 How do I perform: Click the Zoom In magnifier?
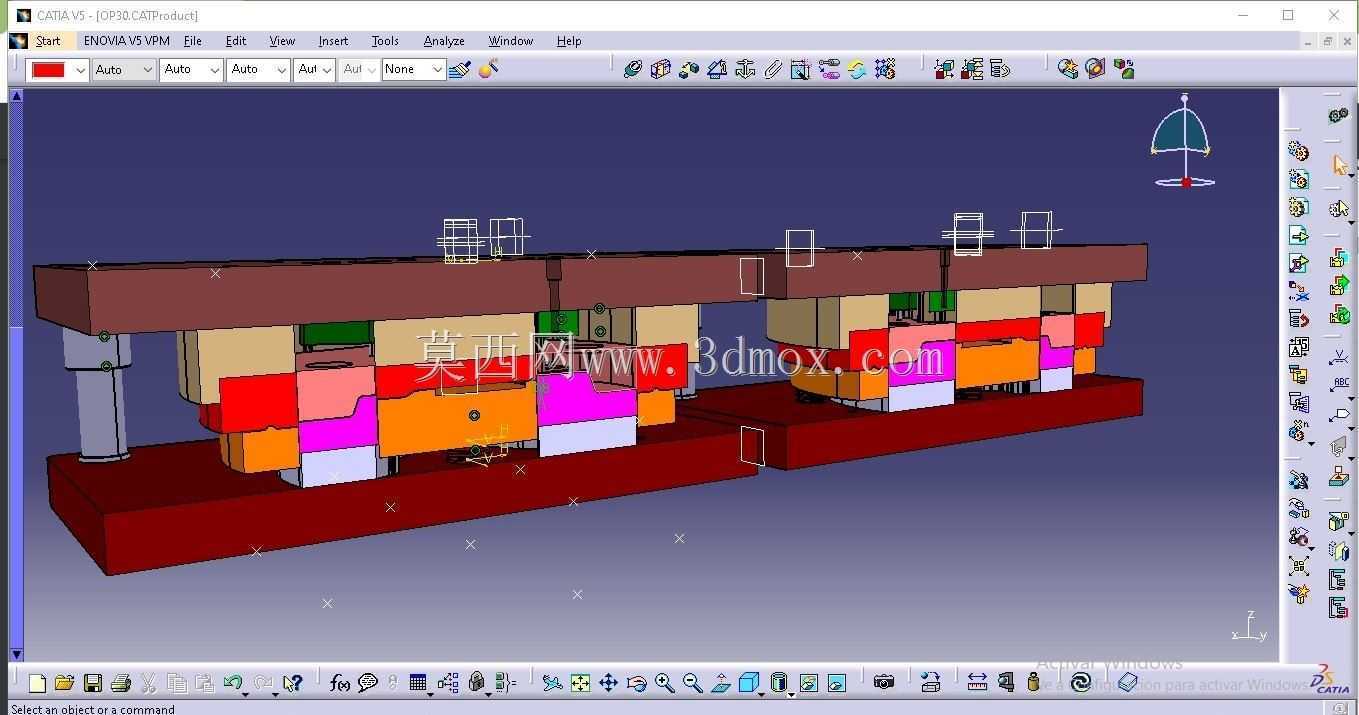[x=664, y=683]
